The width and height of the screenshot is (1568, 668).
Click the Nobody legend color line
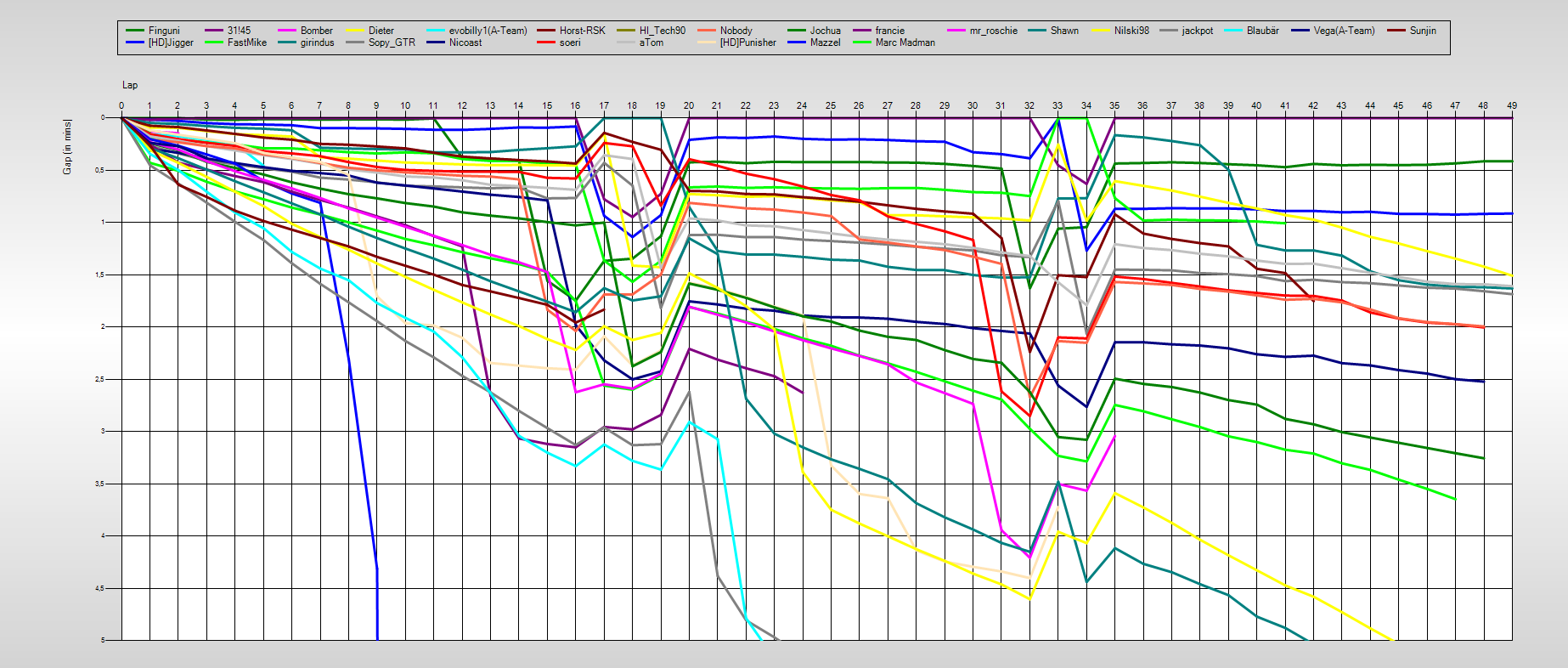coord(707,31)
